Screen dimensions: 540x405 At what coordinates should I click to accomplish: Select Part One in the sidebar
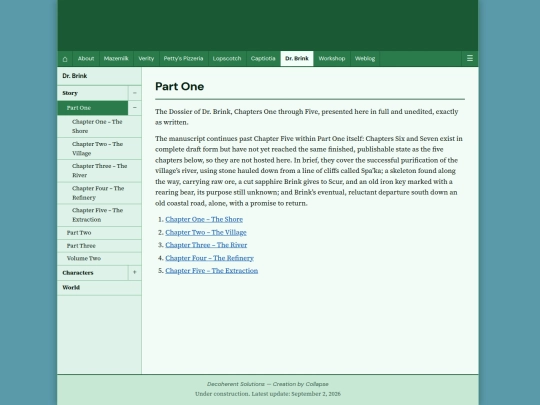click(x=93, y=108)
